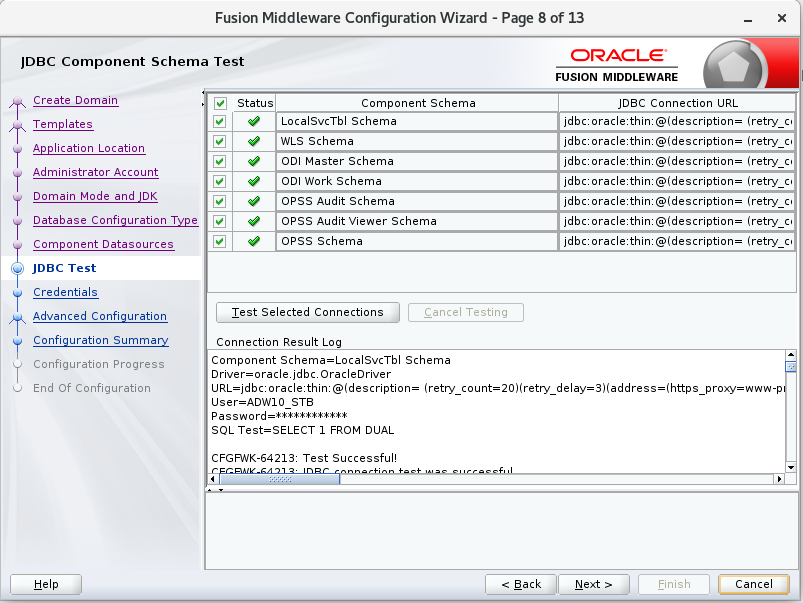This screenshot has width=803, height=603.
Task: Select the OPSS Audit Viewer Schema name cell
Action: click(417, 221)
